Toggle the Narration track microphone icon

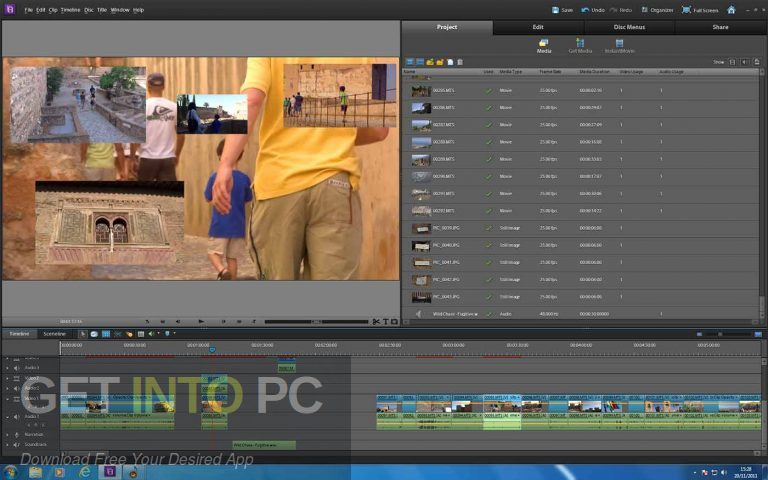(17, 435)
